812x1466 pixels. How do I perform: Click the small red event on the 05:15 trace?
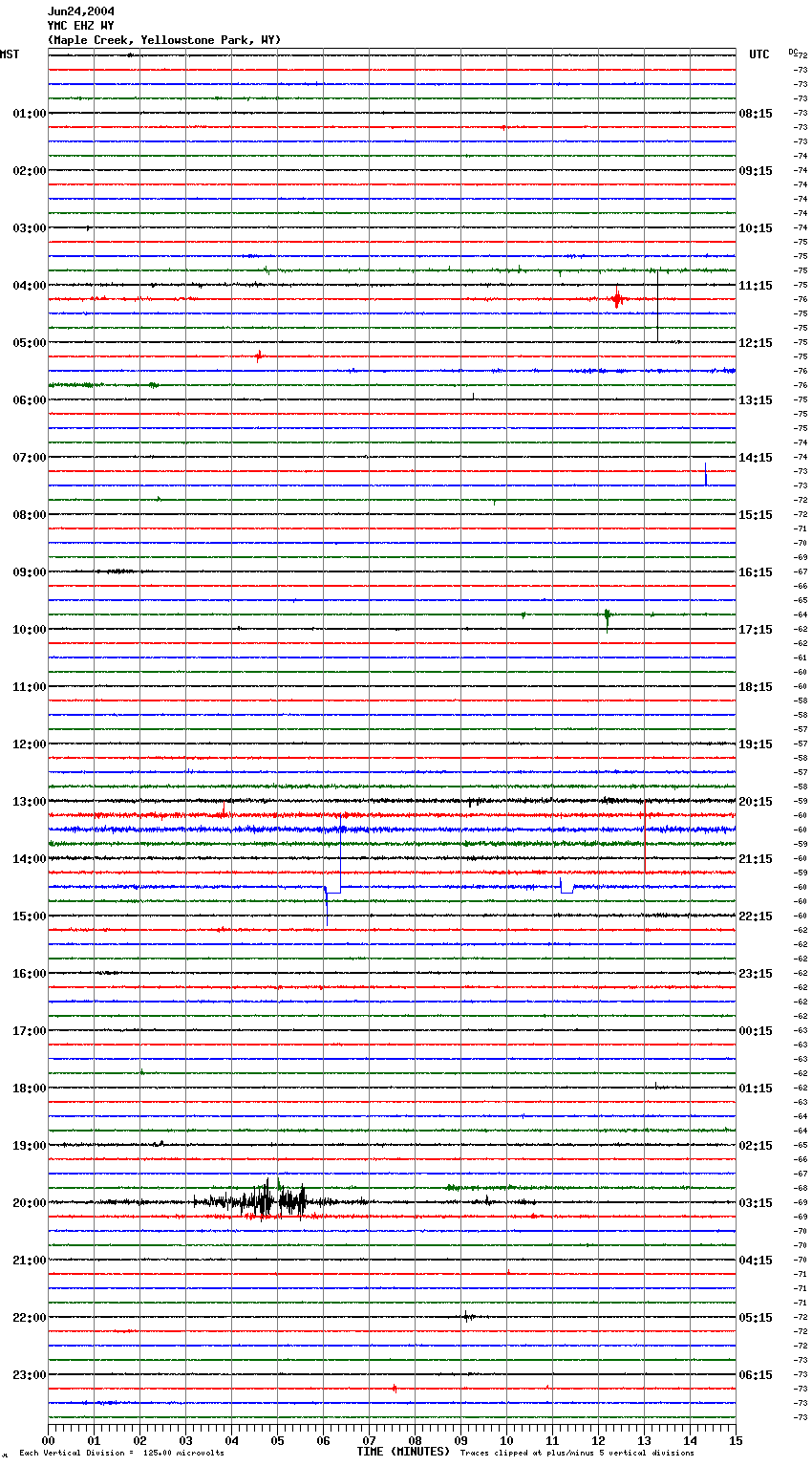258,356
